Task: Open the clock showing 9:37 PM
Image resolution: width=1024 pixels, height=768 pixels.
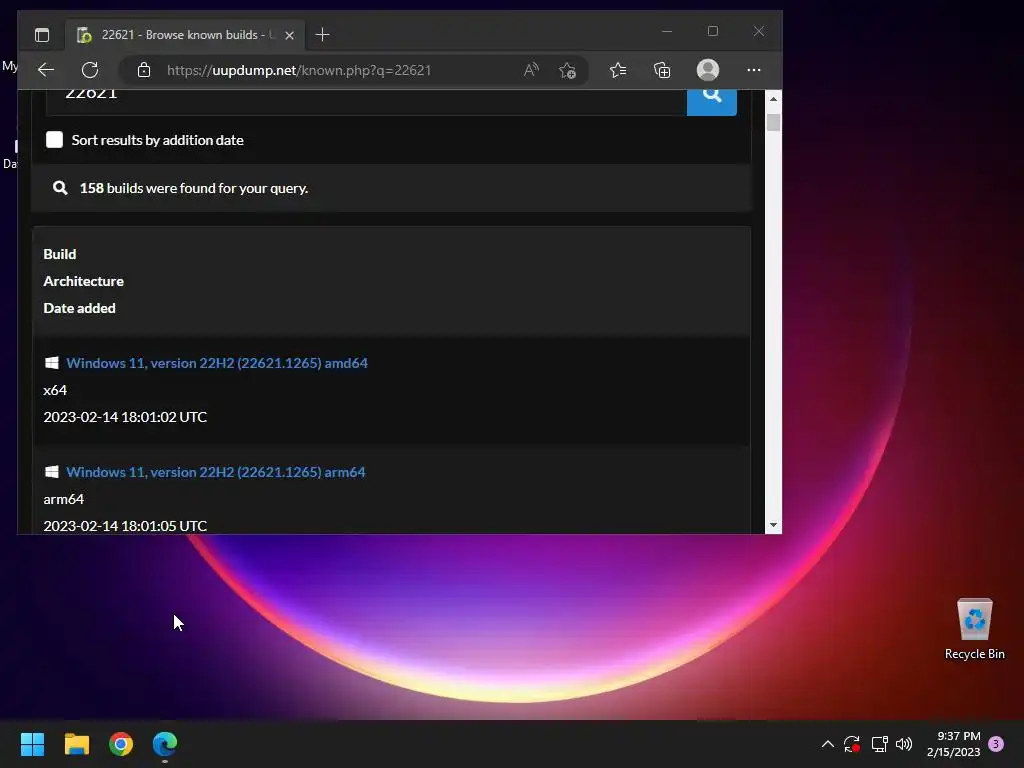Action: coord(953,744)
